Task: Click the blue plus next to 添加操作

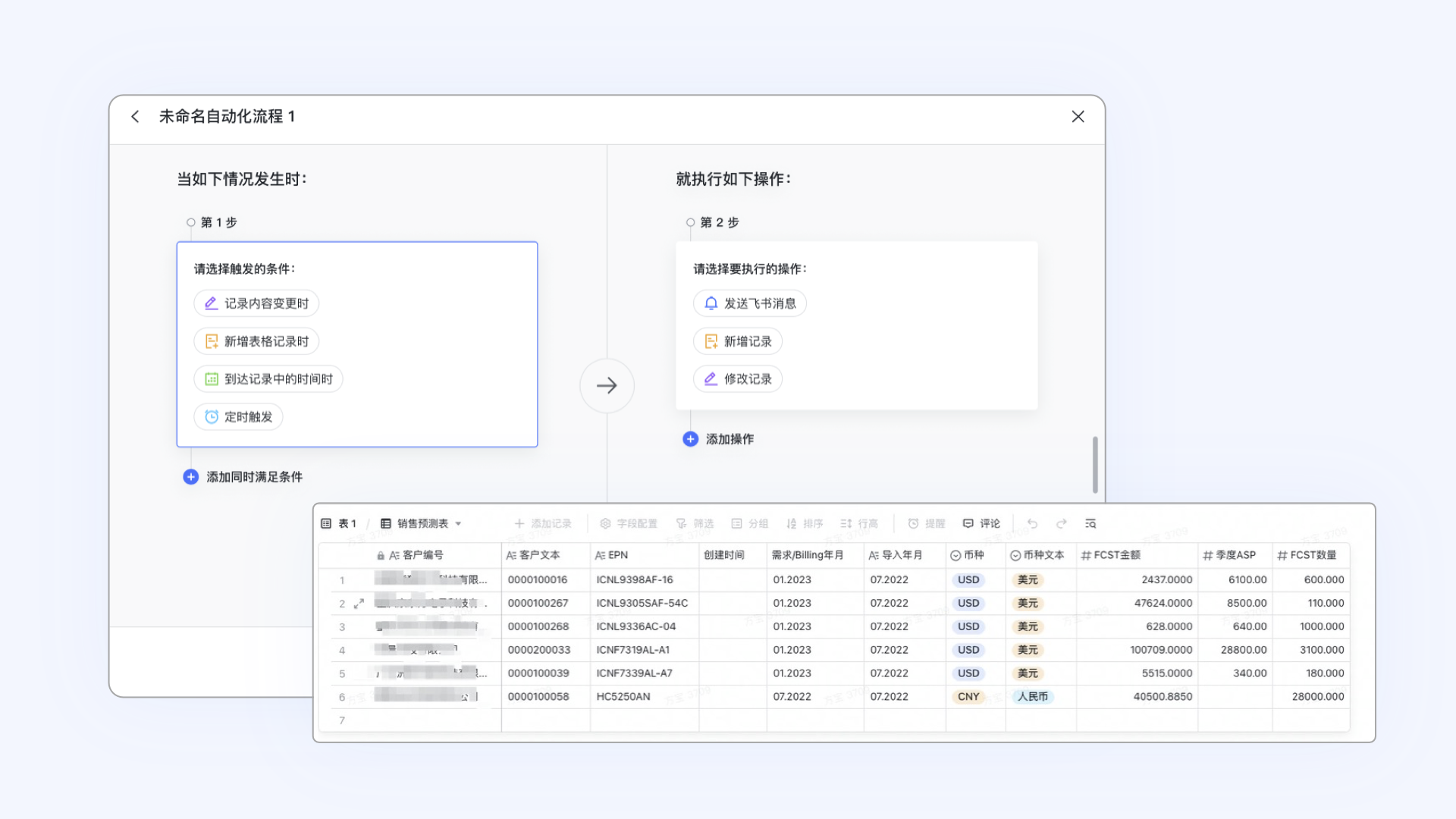Action: [x=690, y=439]
